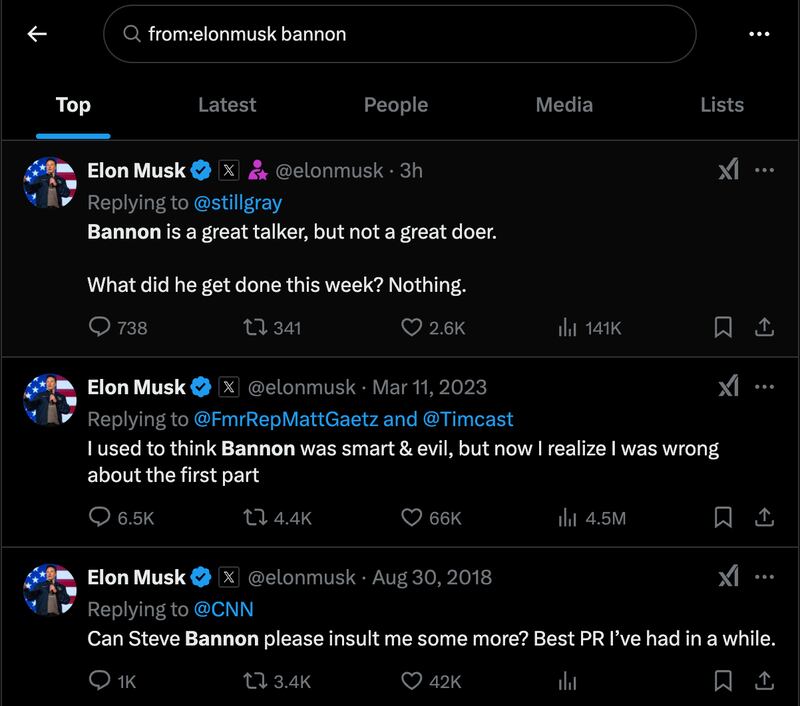Follow the @CNN mention link

(220, 609)
